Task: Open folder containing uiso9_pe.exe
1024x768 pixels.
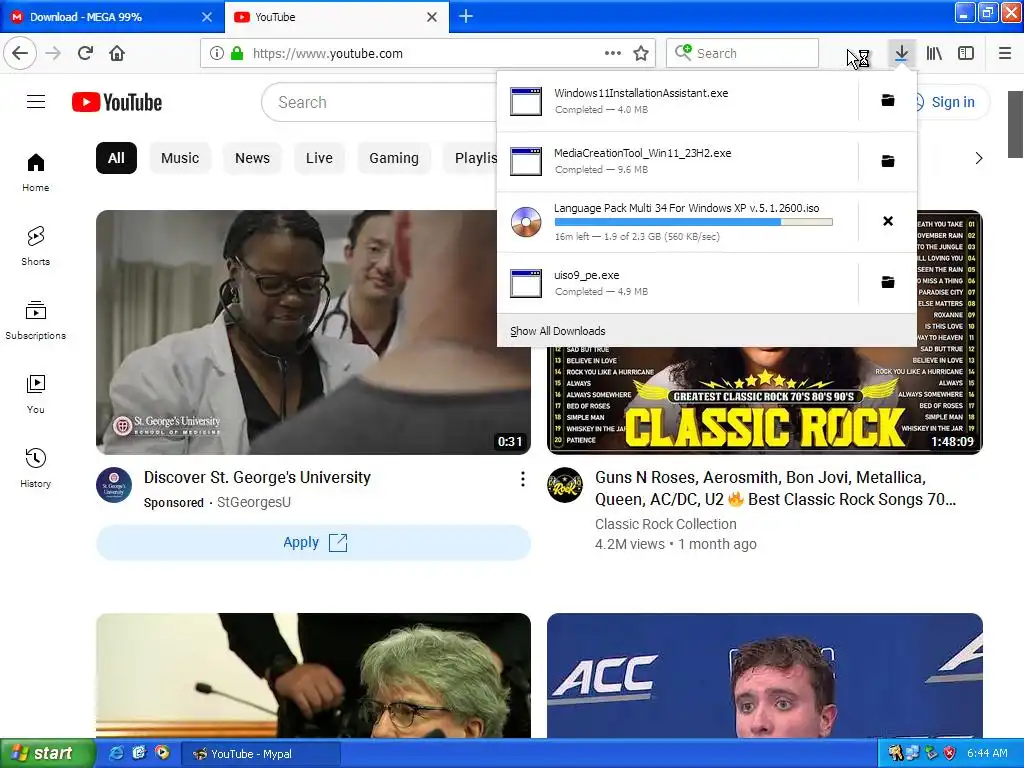Action: click(x=888, y=282)
